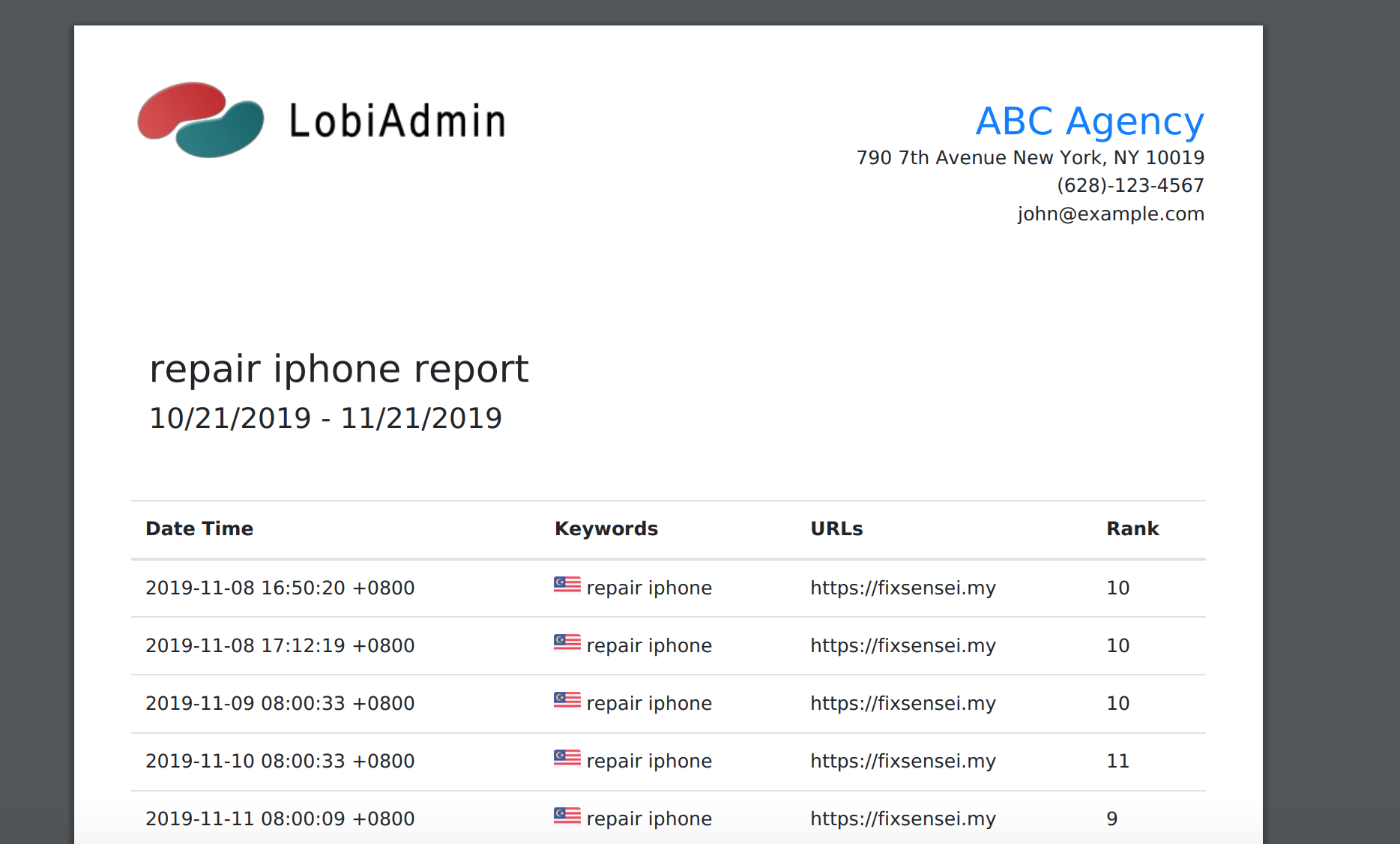Click the phone number (628)-123-4567
Screen dimensions: 1400x844
click(x=1129, y=186)
